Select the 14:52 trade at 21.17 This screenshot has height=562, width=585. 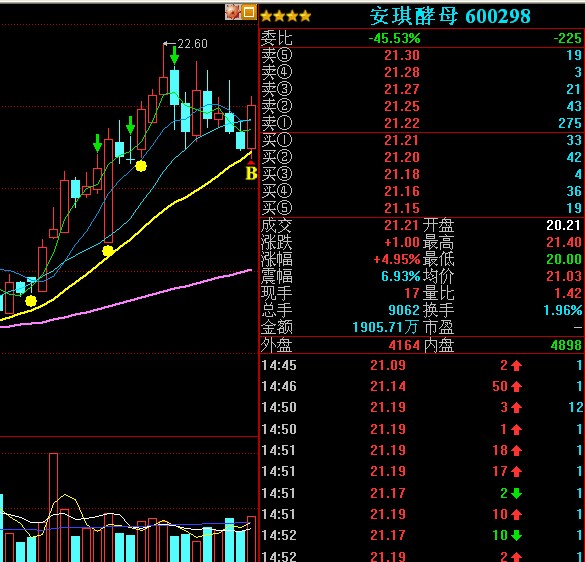pos(421,536)
